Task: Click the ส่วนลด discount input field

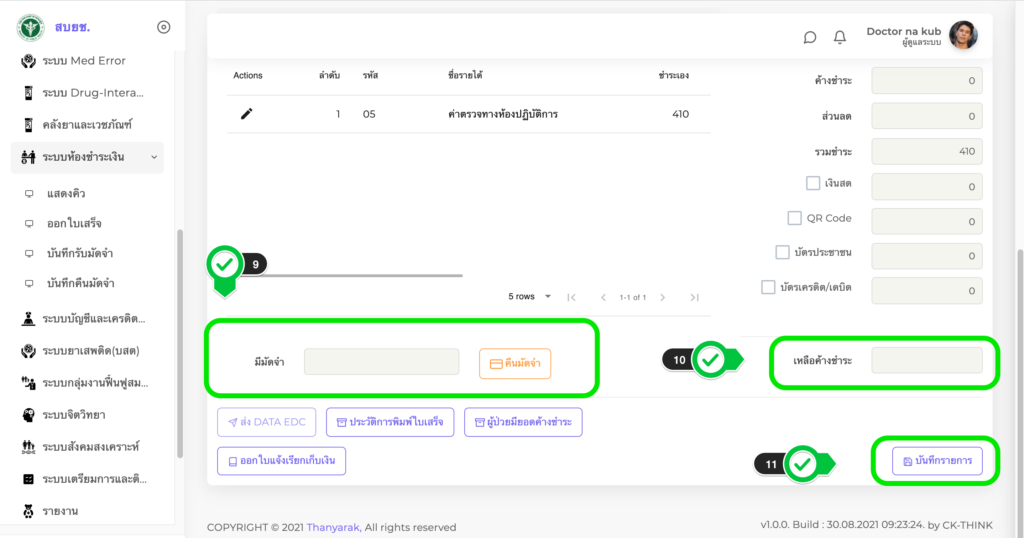Action: point(926,117)
